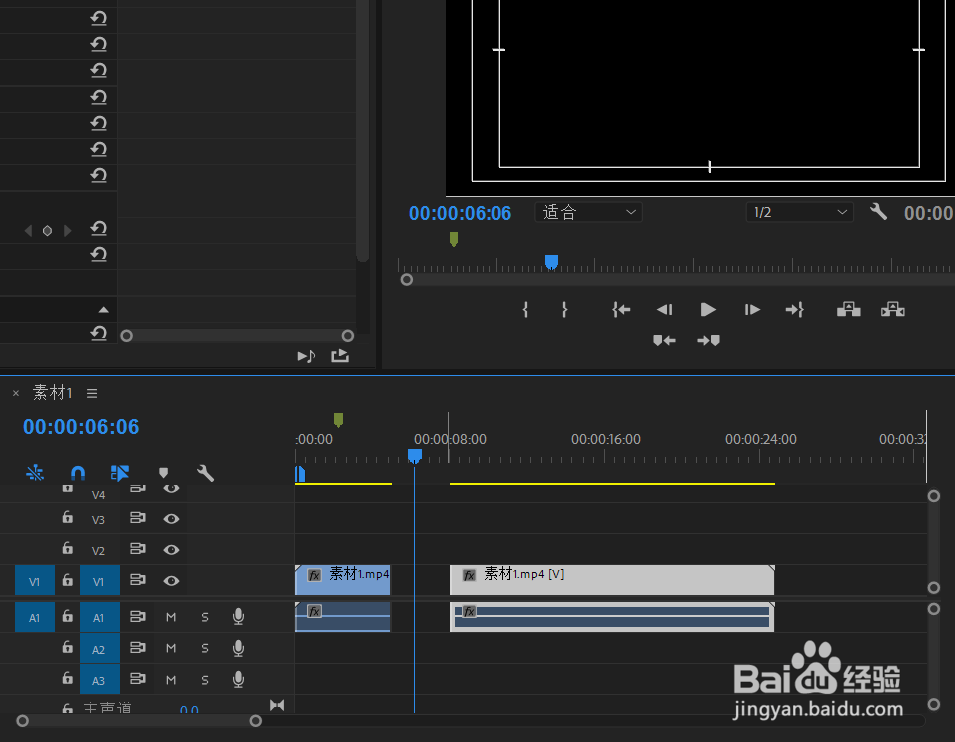
Task: Go to Out point in program monitor
Action: (795, 309)
